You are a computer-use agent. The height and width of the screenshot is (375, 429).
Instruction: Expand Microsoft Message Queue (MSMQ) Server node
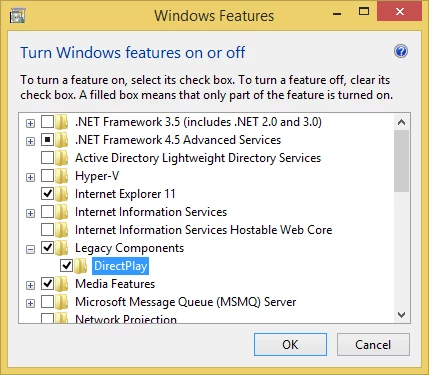point(30,303)
